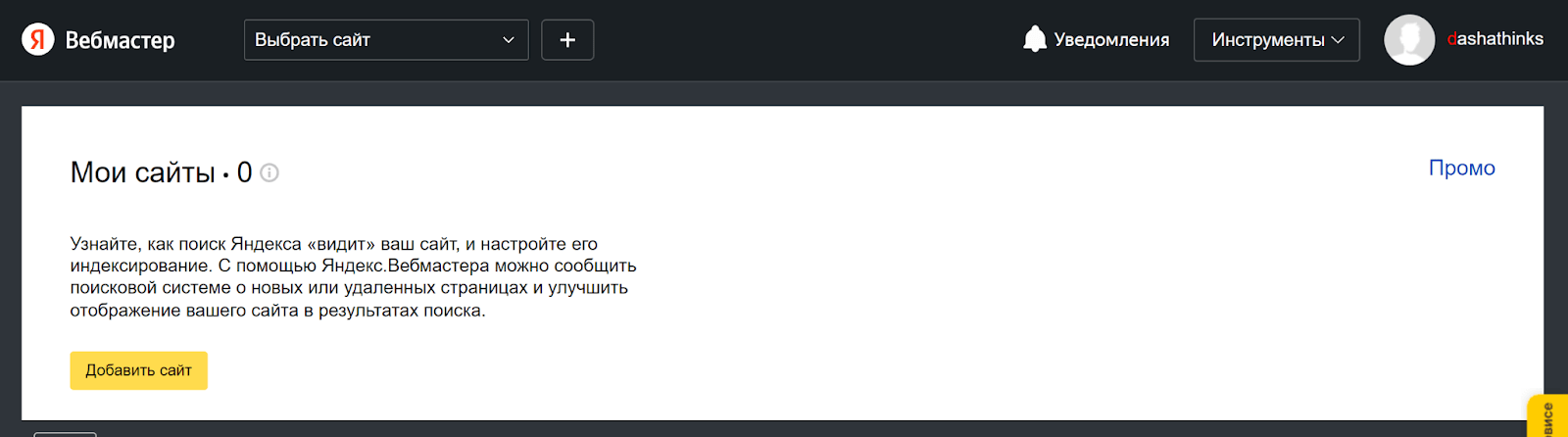This screenshot has width=1568, height=437.
Task: Open the yellow feedback tab at the page edge
Action: click(x=1548, y=416)
